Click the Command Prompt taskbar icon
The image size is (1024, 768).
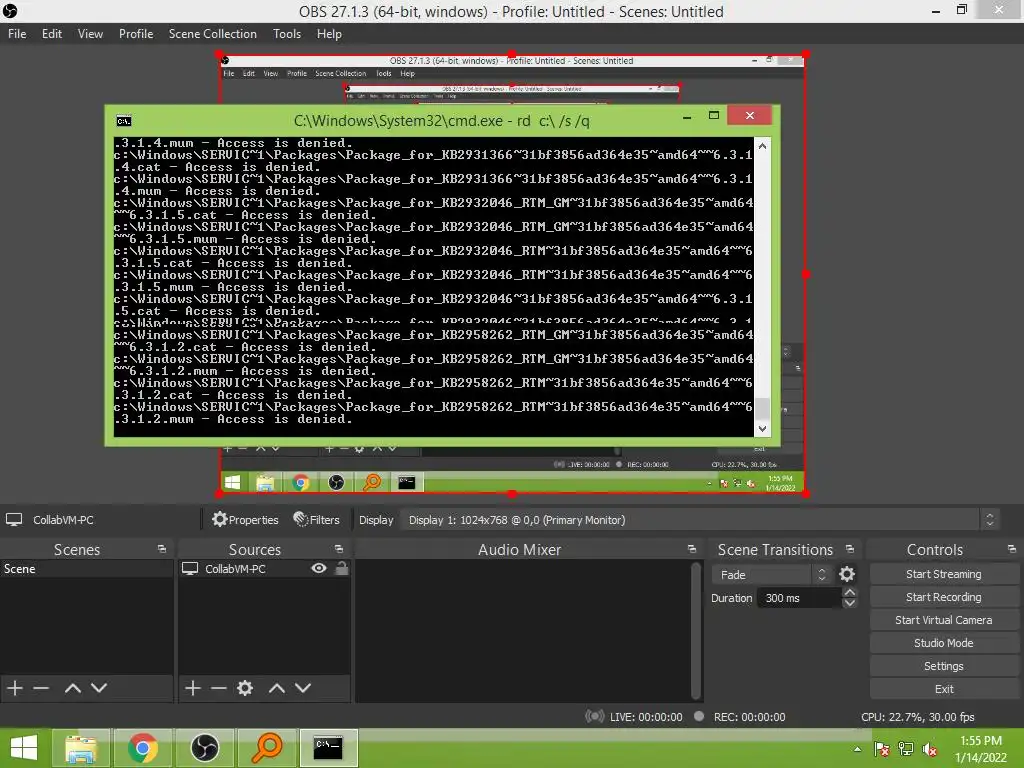click(328, 748)
